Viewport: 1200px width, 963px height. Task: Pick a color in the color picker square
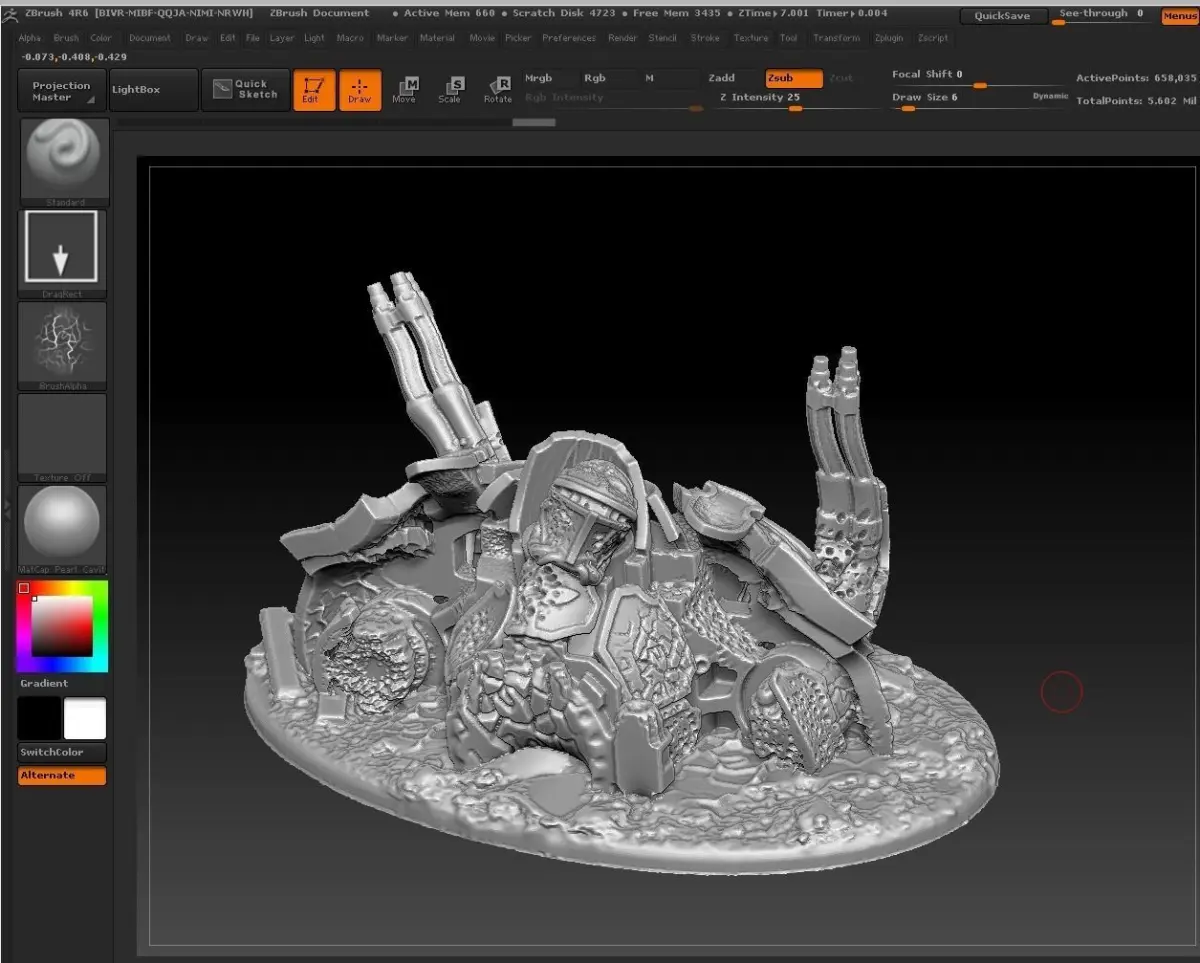pos(62,626)
